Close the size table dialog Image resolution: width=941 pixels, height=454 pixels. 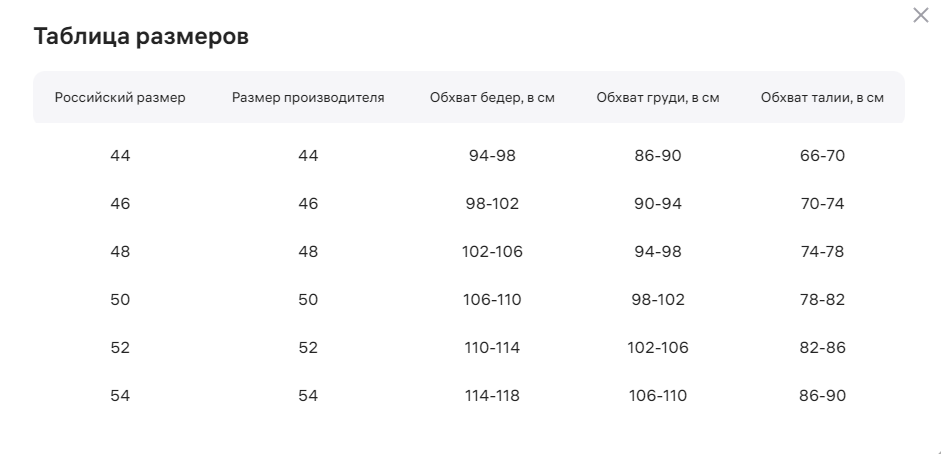point(921,15)
